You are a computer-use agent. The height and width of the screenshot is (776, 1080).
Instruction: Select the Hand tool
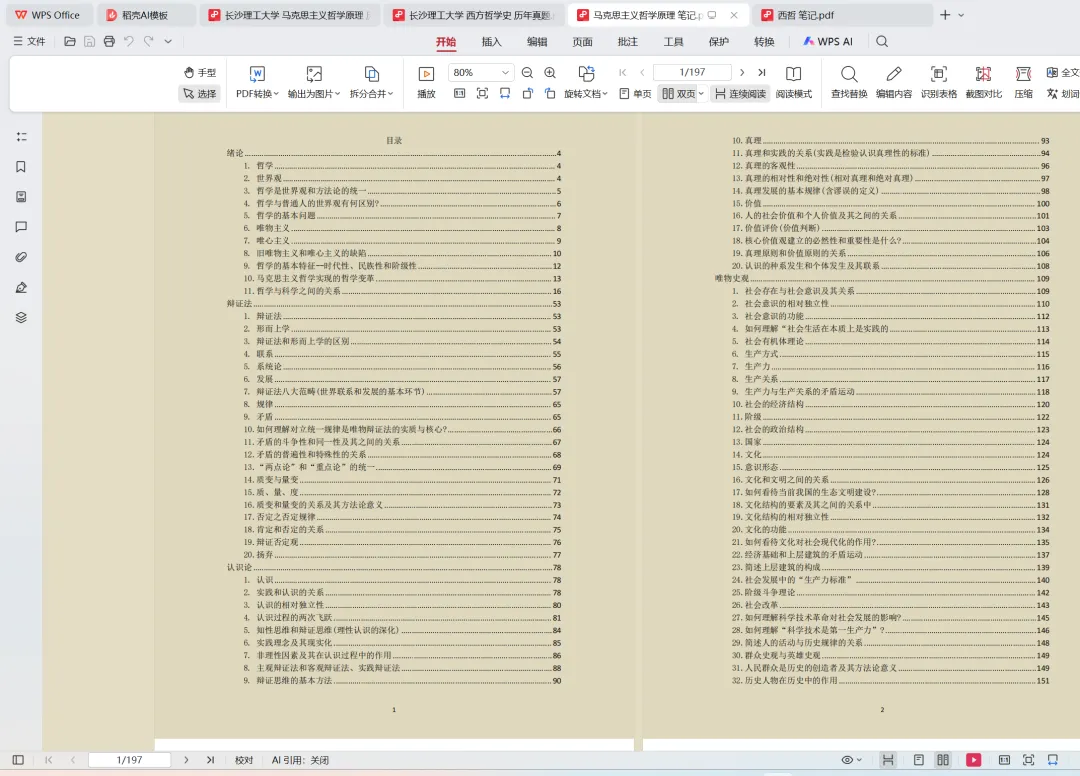coord(200,72)
